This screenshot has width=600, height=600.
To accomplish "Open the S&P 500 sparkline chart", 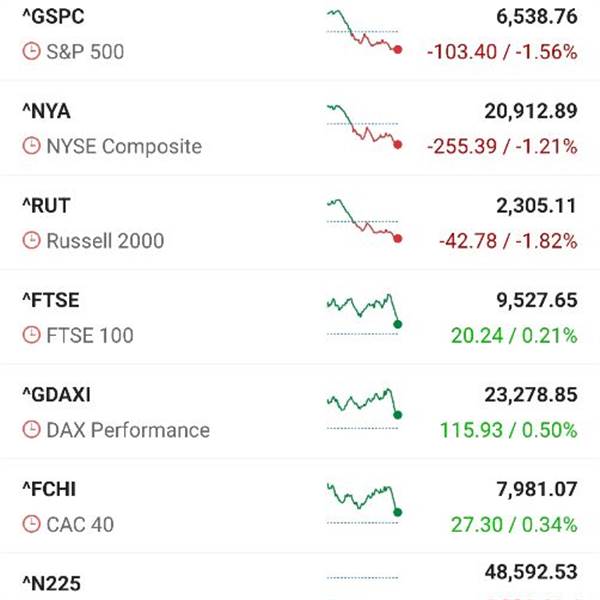I will coord(363,32).
